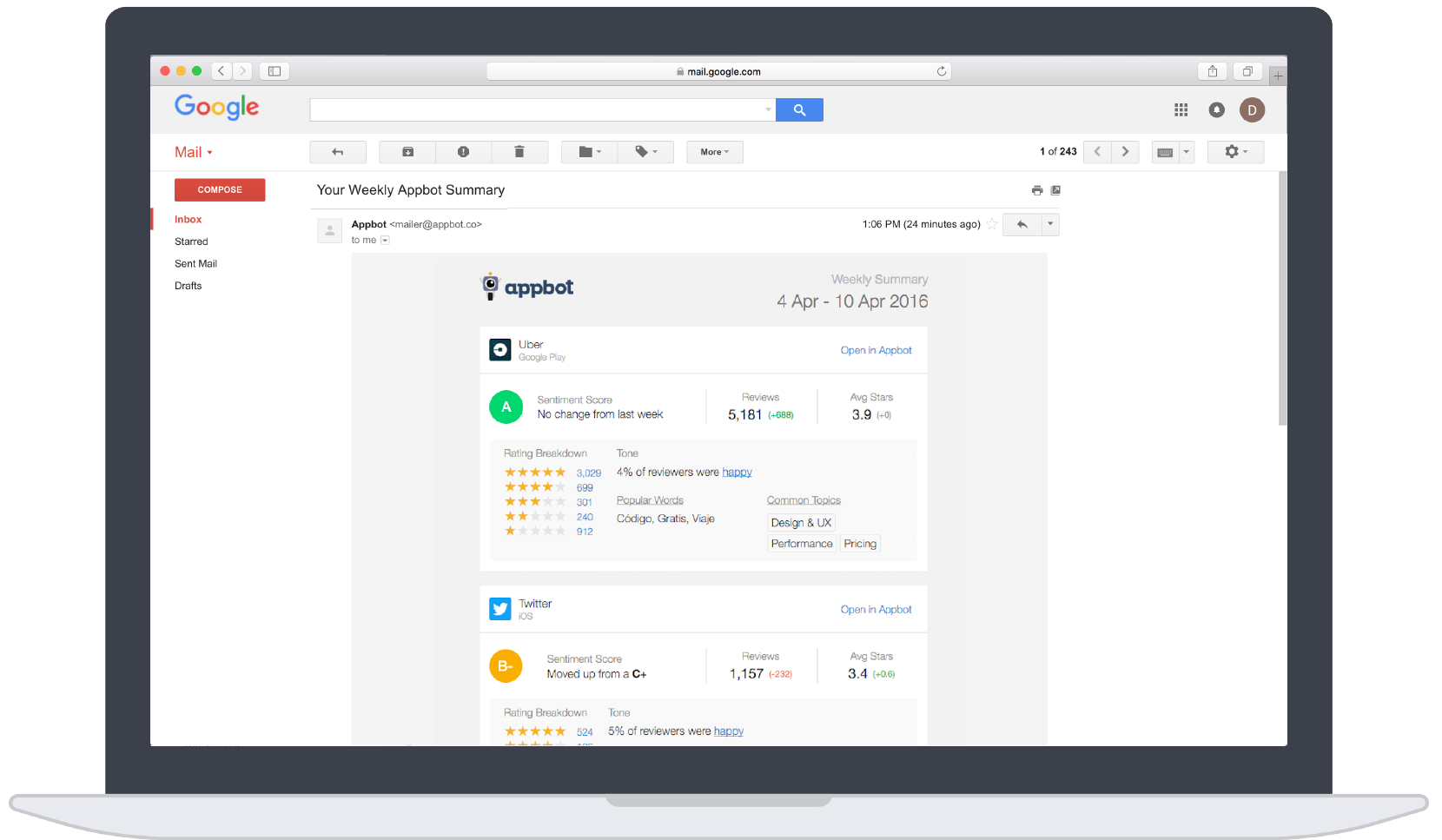Open account avatar D
This screenshot has height=840, width=1442.
1252,109
